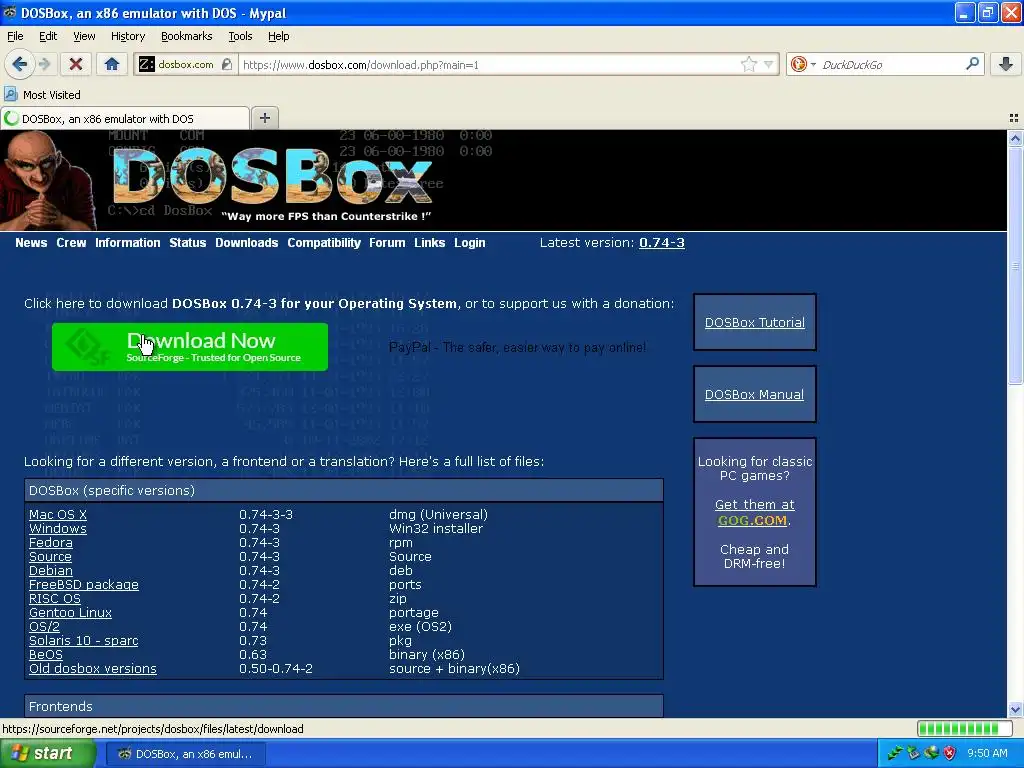
Task: Download the Mac OS X version
Action: [57, 515]
